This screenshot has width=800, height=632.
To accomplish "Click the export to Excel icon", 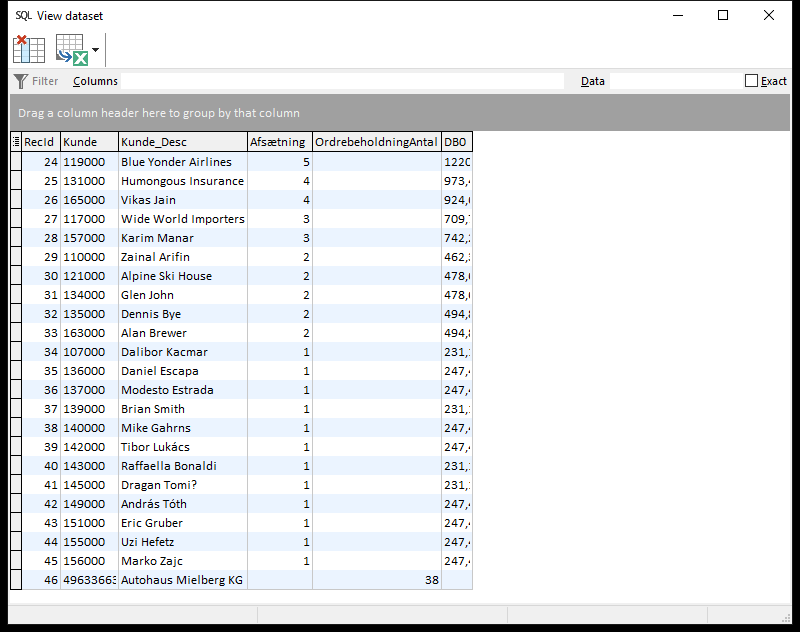I will [71, 49].
